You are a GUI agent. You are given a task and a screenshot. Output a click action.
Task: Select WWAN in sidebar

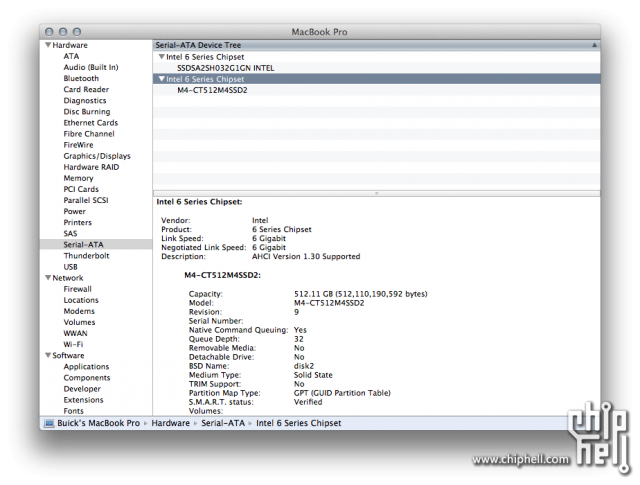coord(75,333)
